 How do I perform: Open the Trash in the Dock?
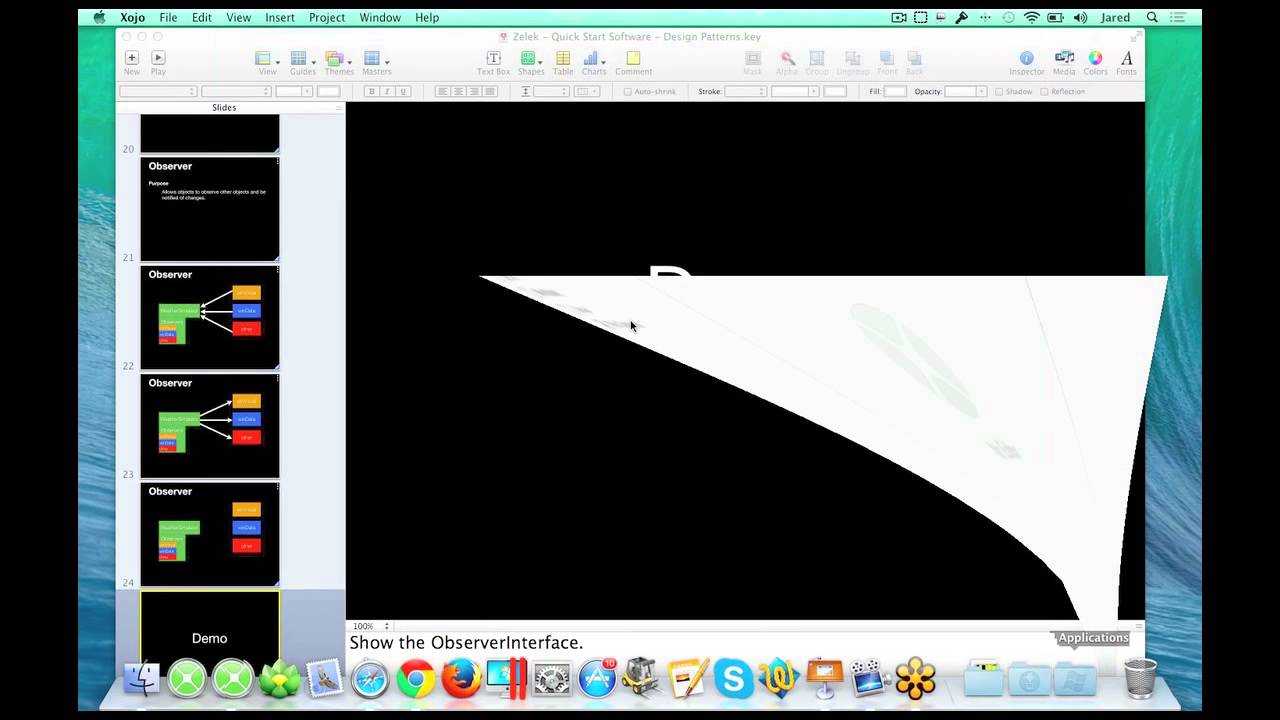(x=1140, y=677)
